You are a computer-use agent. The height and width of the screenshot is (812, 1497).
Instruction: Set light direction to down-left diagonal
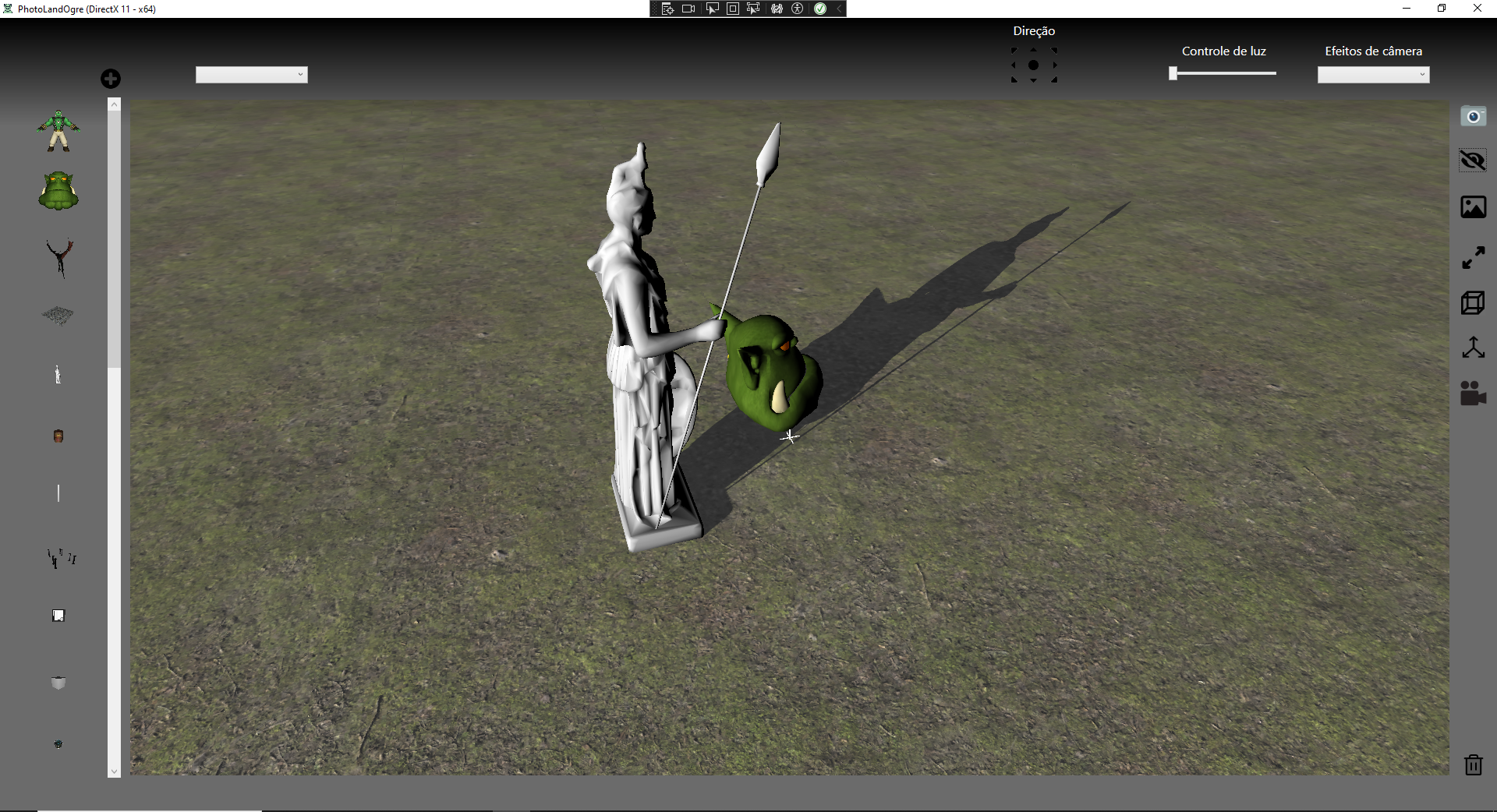click(1014, 79)
